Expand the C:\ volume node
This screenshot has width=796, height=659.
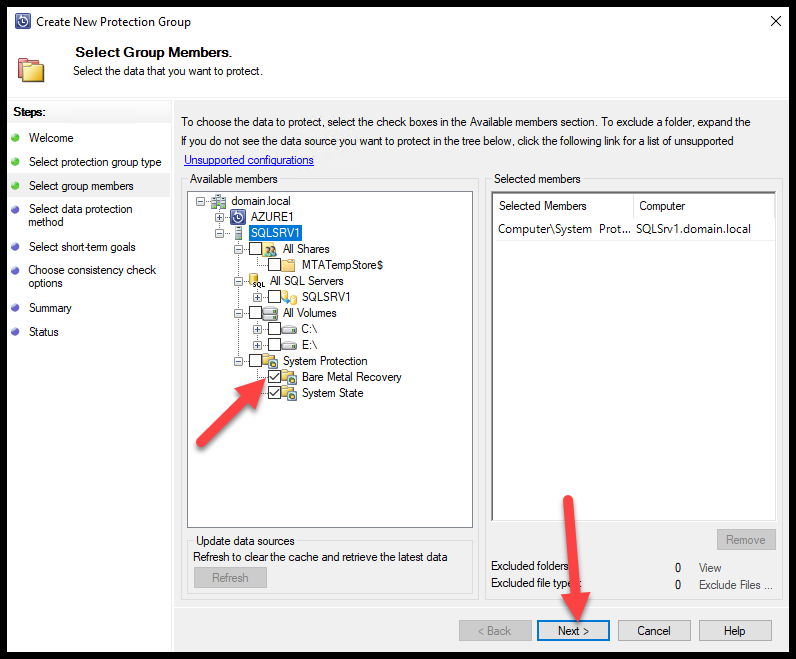pyautogui.click(x=257, y=330)
